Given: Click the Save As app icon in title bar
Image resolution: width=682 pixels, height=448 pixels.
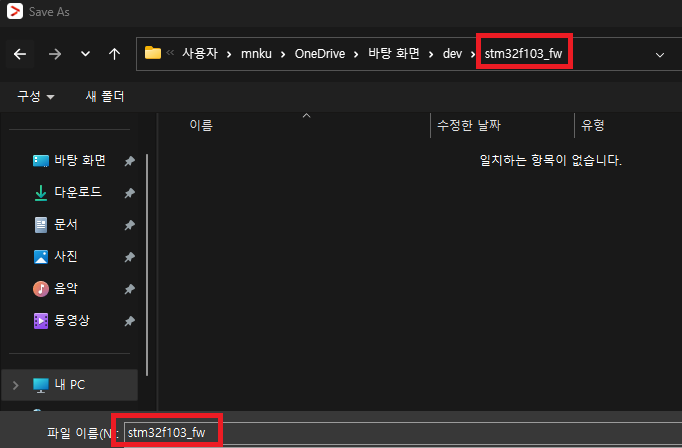Looking at the screenshot, I should (x=14, y=11).
